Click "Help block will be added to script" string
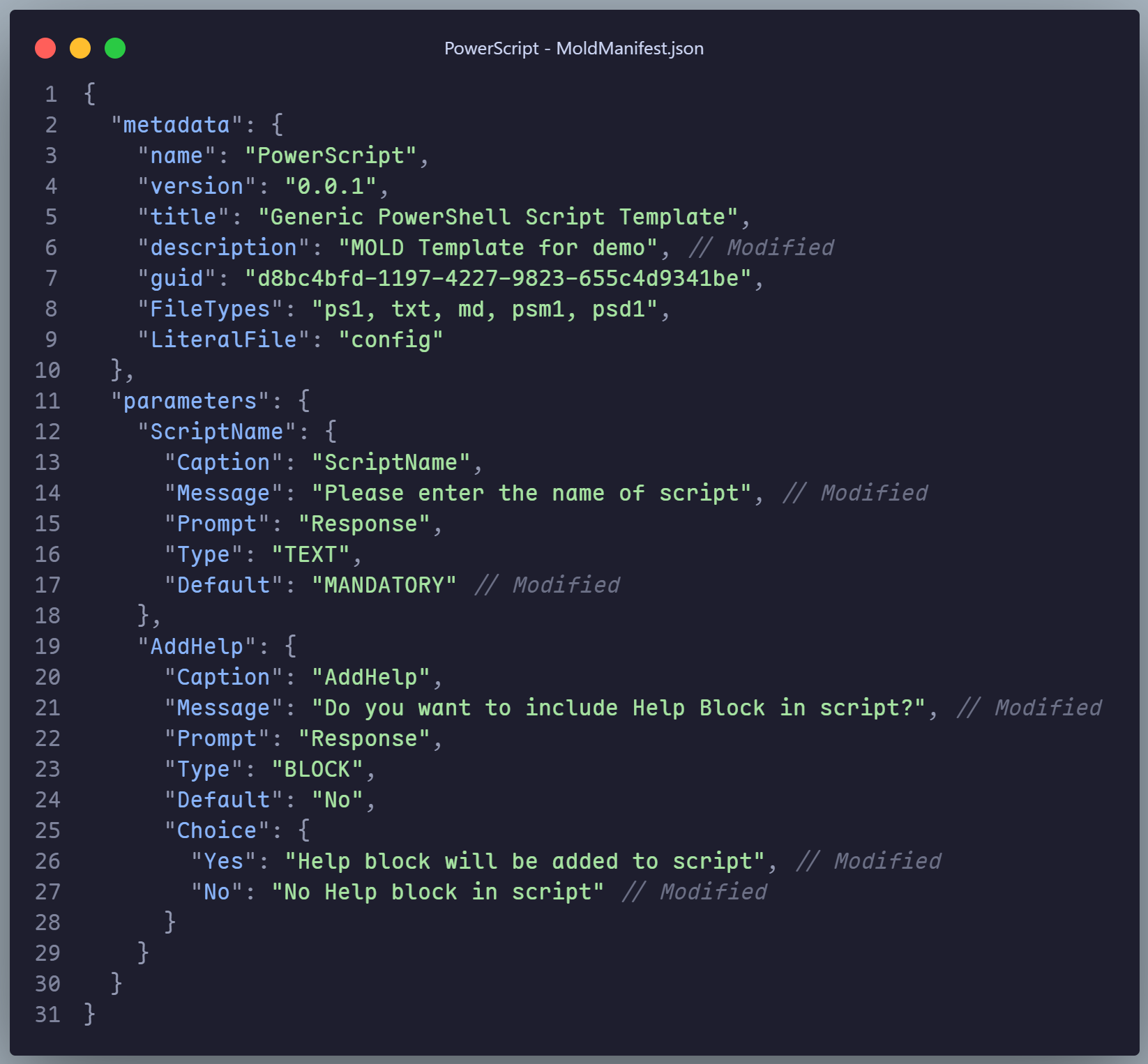Image resolution: width=1148 pixels, height=1064 pixels. point(525,861)
